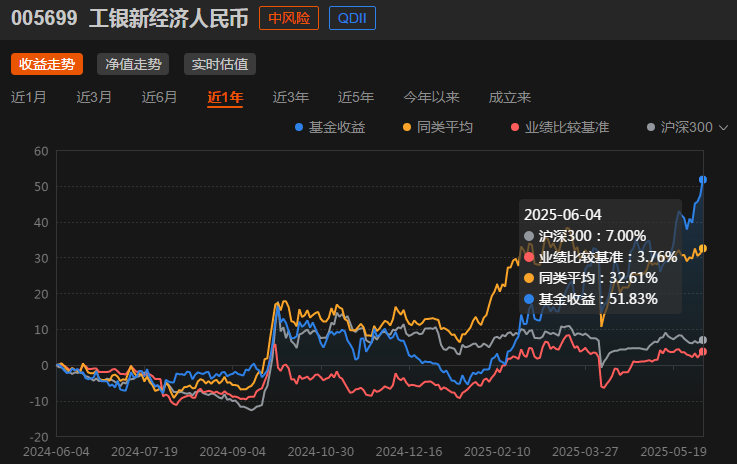Switch to the 收益走势 tab
This screenshot has height=464, width=737.
(x=47, y=64)
